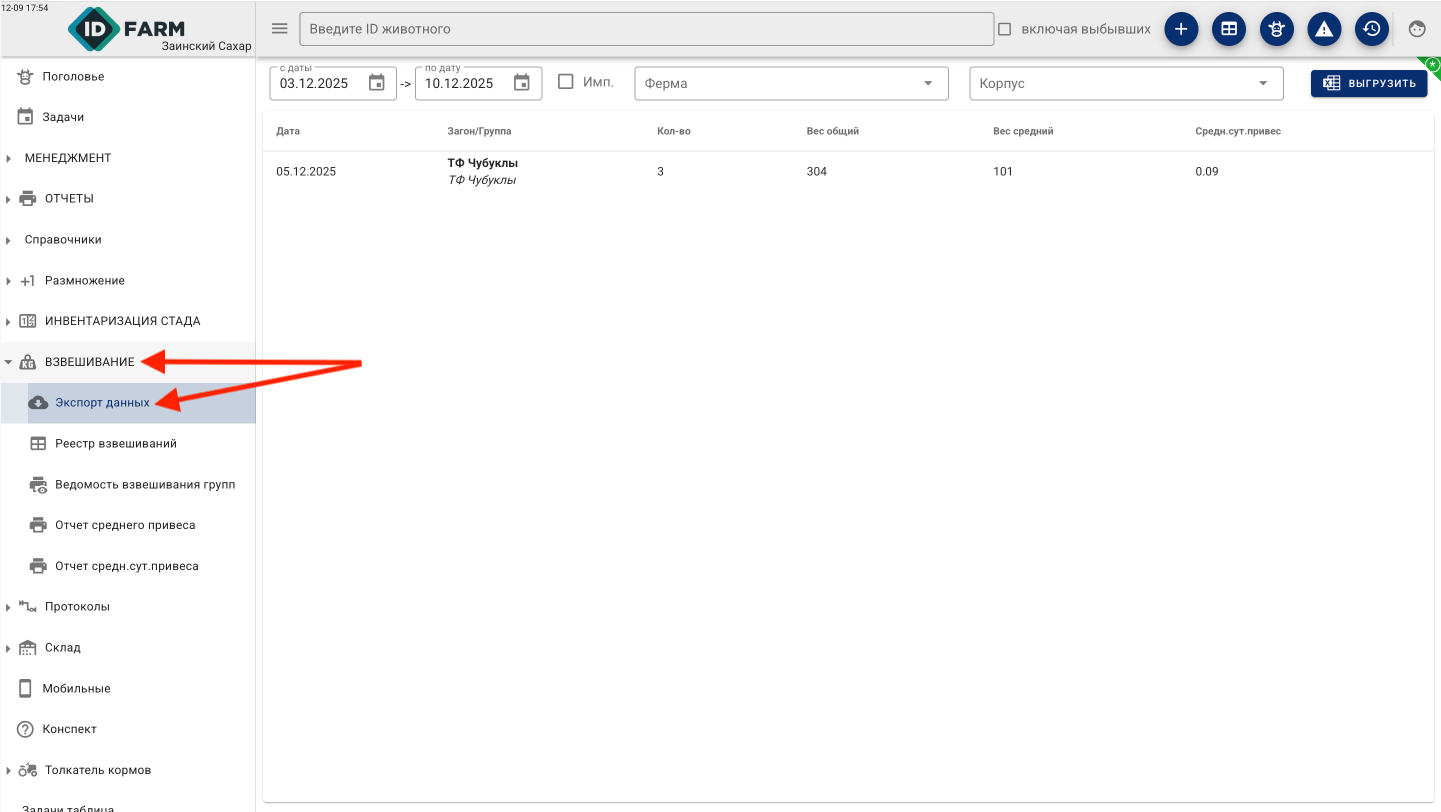The image size is (1441, 812).
Task: Click the green star corner badge
Action: [1431, 65]
